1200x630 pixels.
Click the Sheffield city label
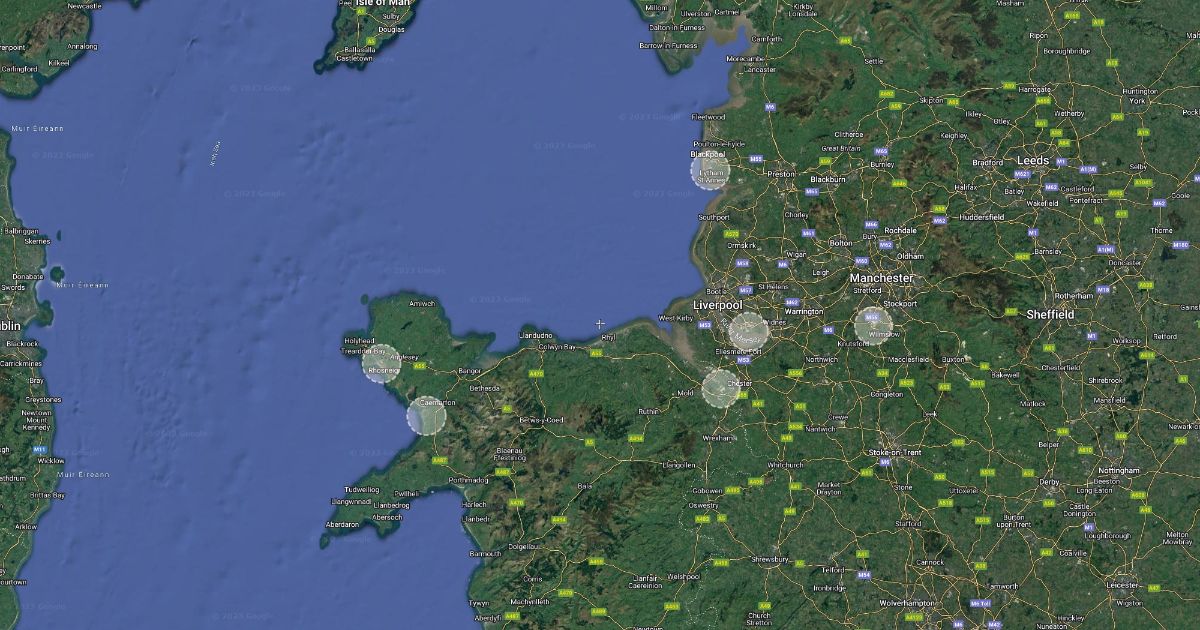click(x=1050, y=314)
